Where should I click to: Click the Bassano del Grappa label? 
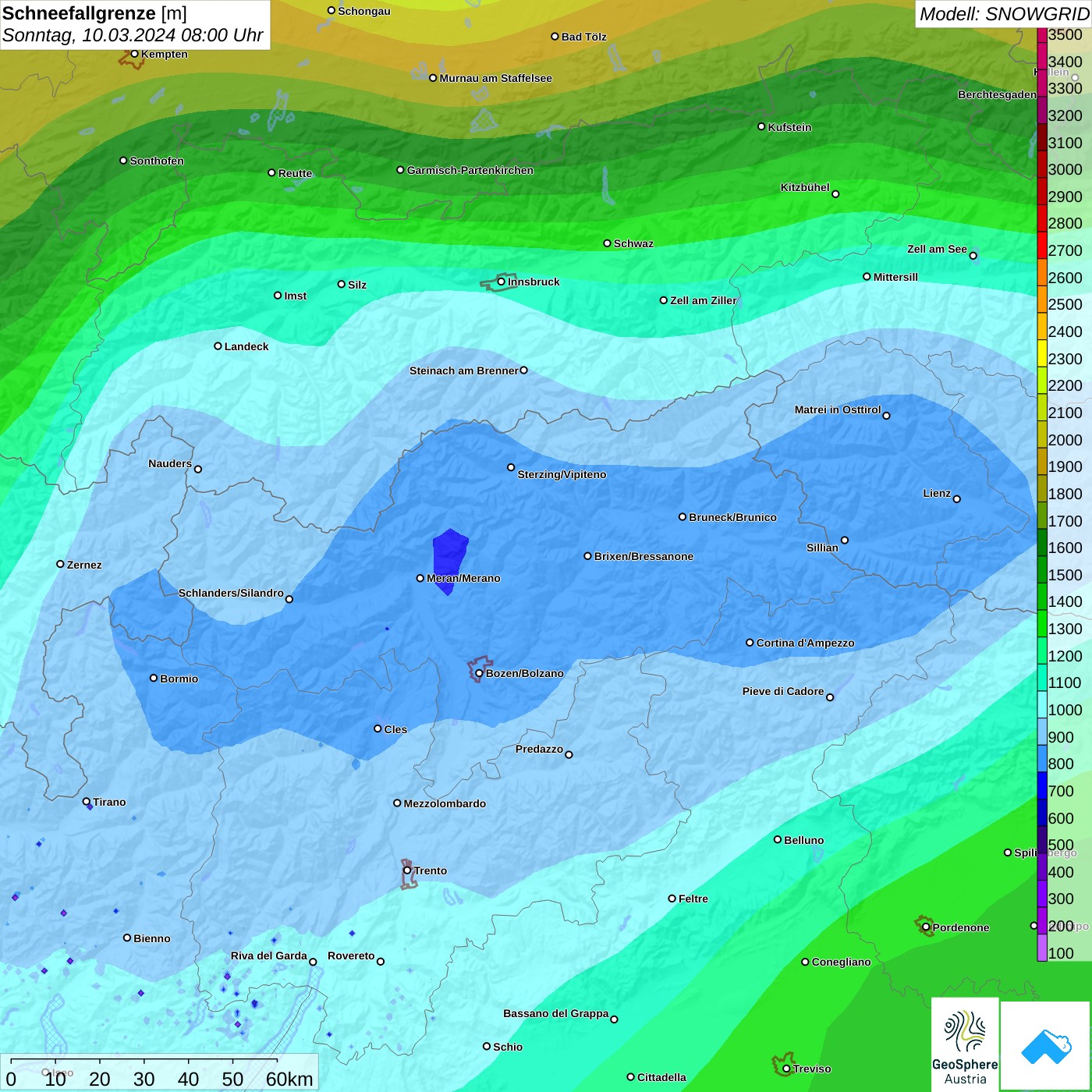pos(556,1013)
